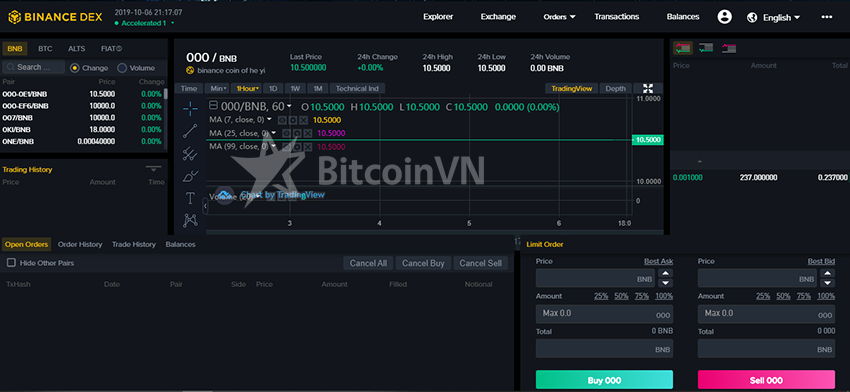Click the 10.5000 price marker on chart axis
850x392 pixels.
(648, 140)
